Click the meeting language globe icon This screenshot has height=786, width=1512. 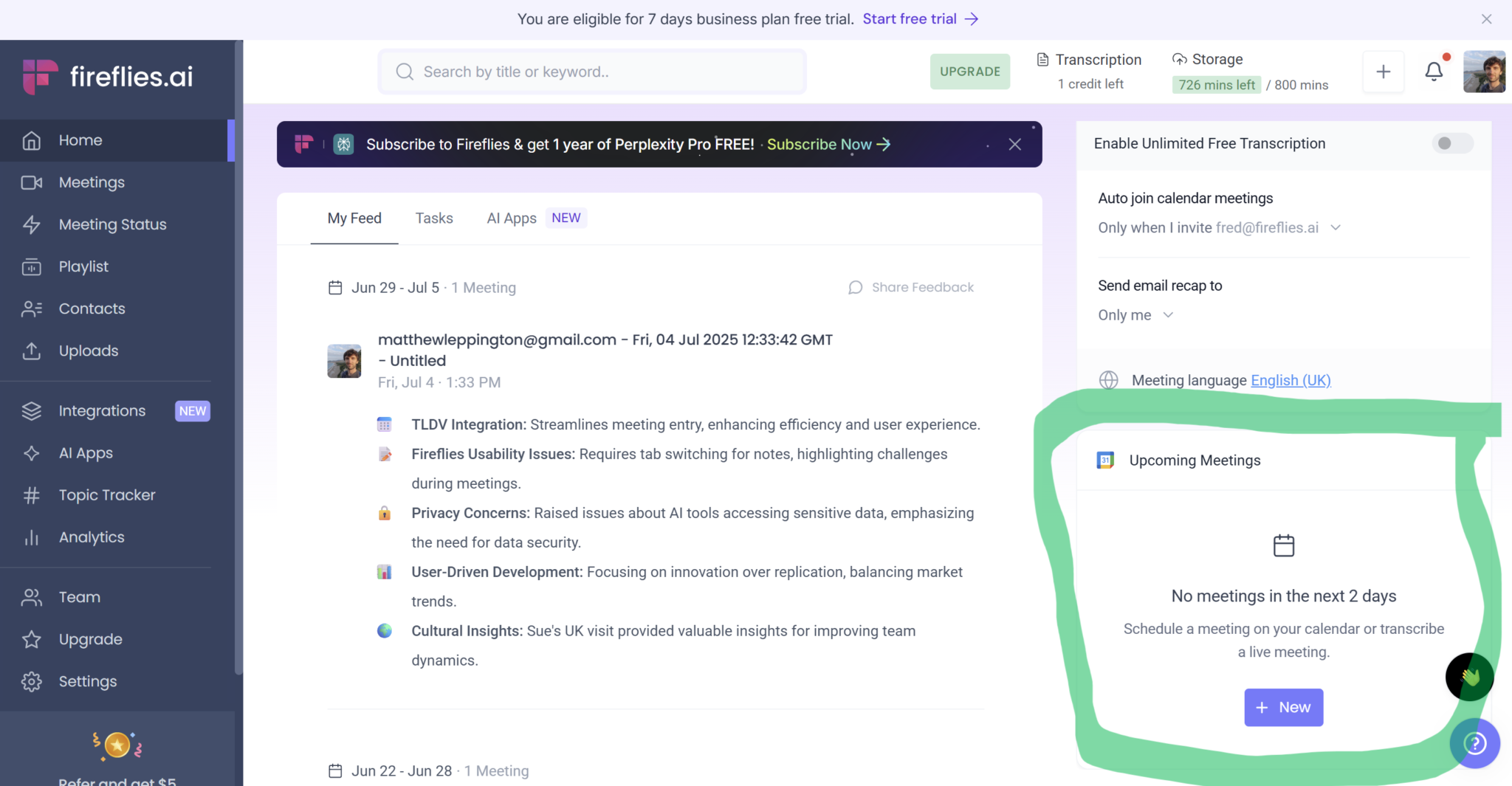click(1108, 380)
